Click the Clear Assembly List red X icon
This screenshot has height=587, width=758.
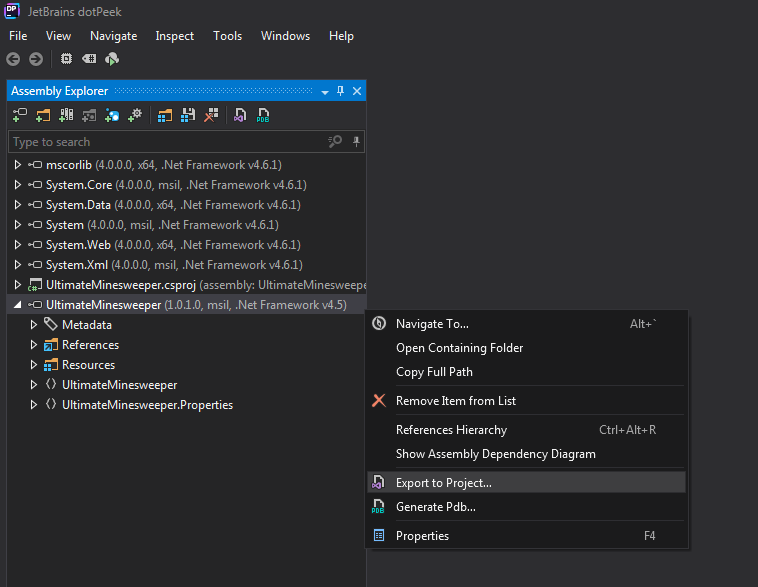[x=211, y=115]
